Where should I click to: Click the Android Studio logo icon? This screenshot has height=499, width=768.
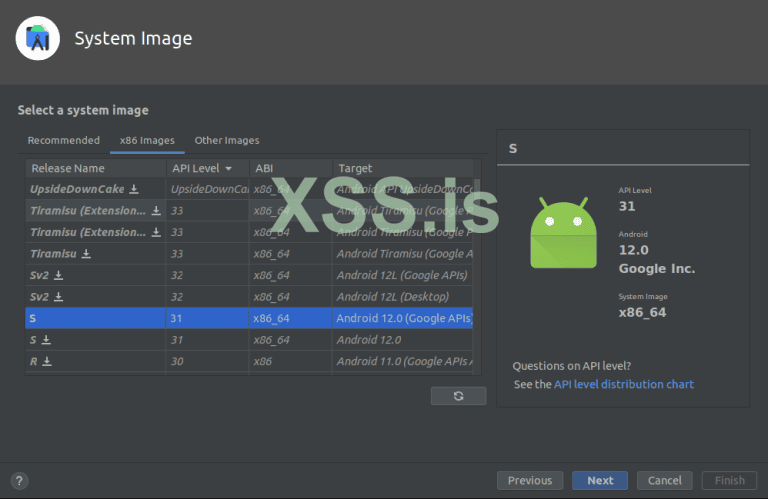(39, 39)
